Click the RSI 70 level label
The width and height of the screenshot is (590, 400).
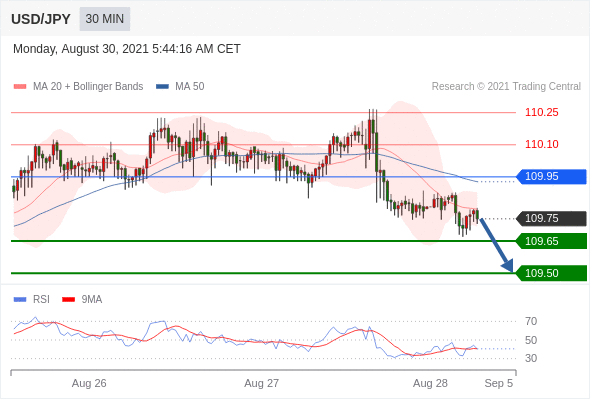pos(531,321)
